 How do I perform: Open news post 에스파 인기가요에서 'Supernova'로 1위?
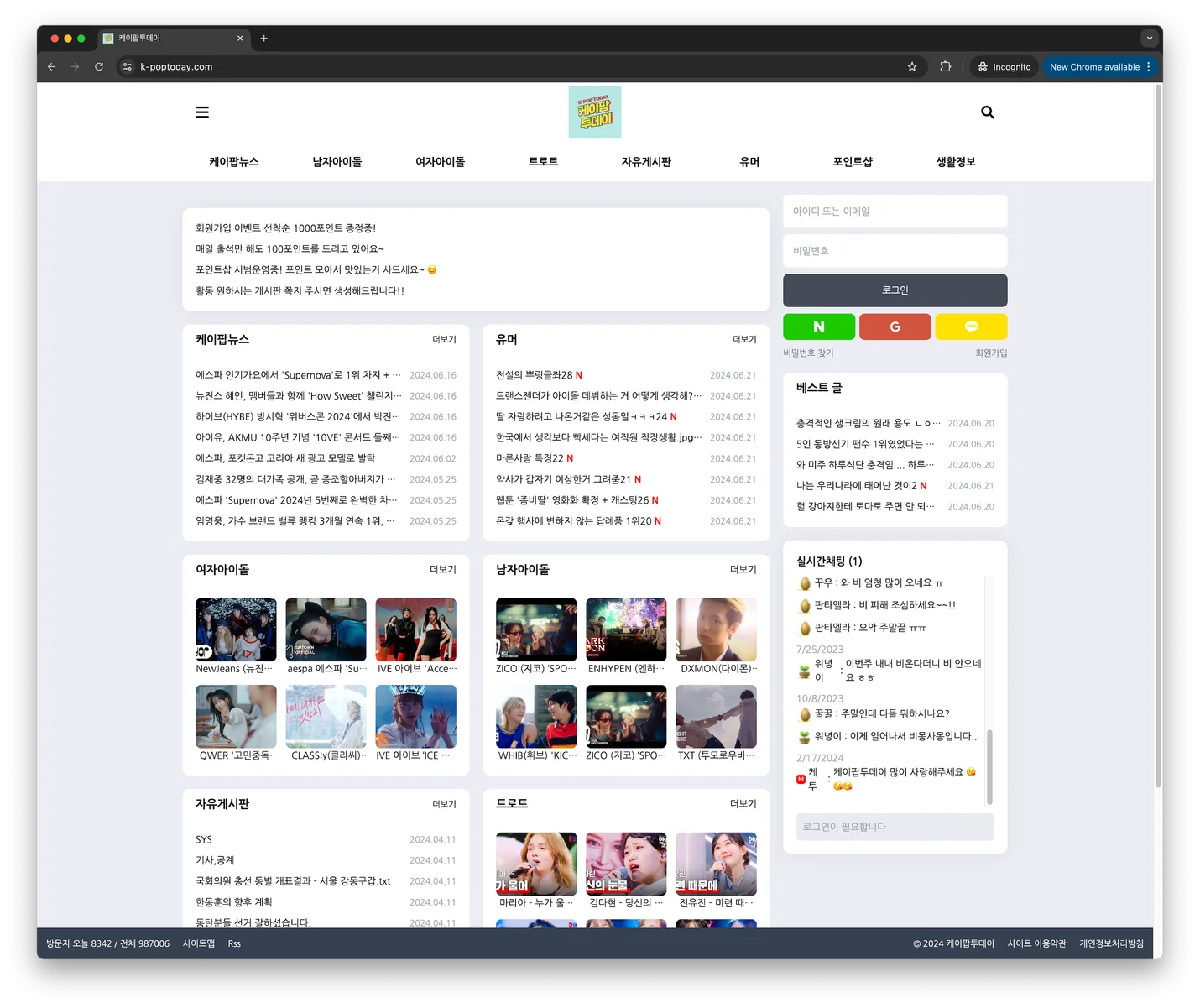point(298,375)
